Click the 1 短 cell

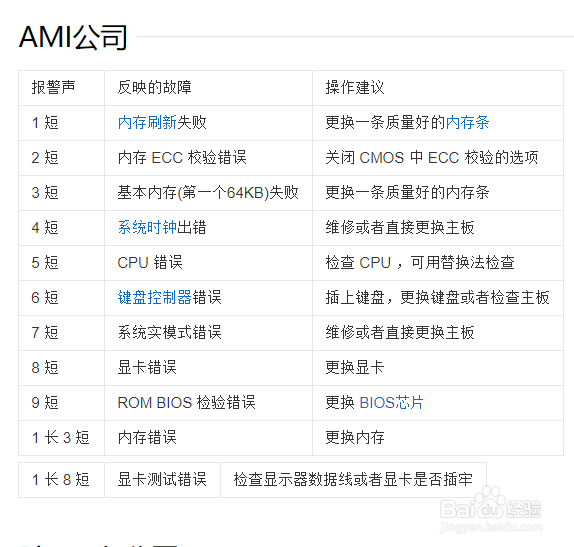[62, 123]
